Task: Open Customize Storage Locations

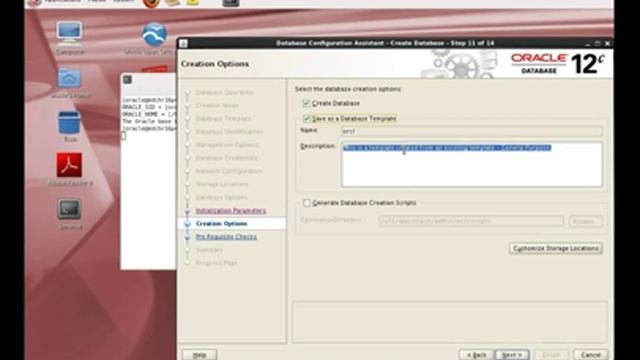Action: (x=556, y=248)
